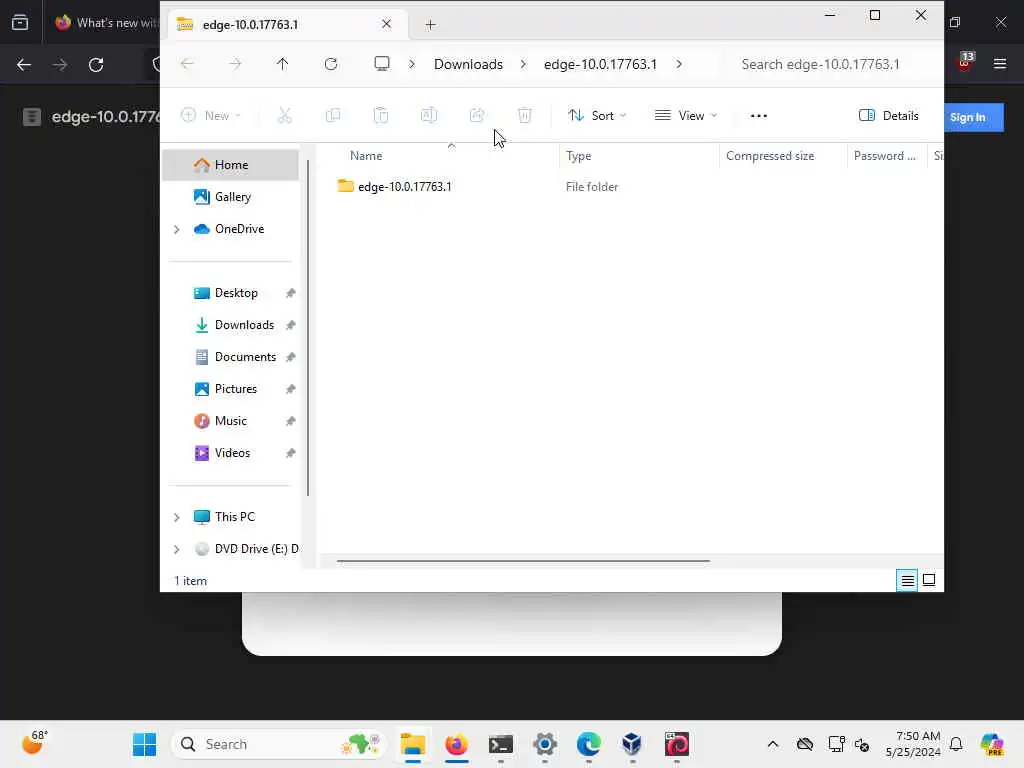Toggle the Details pane
This screenshot has width=1024, height=768.
tap(888, 116)
